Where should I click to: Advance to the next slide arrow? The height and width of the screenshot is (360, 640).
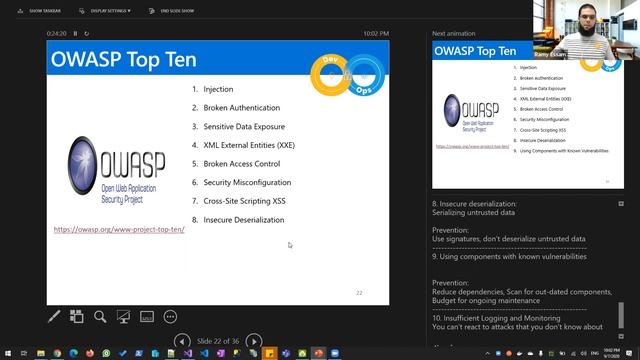tap(254, 341)
